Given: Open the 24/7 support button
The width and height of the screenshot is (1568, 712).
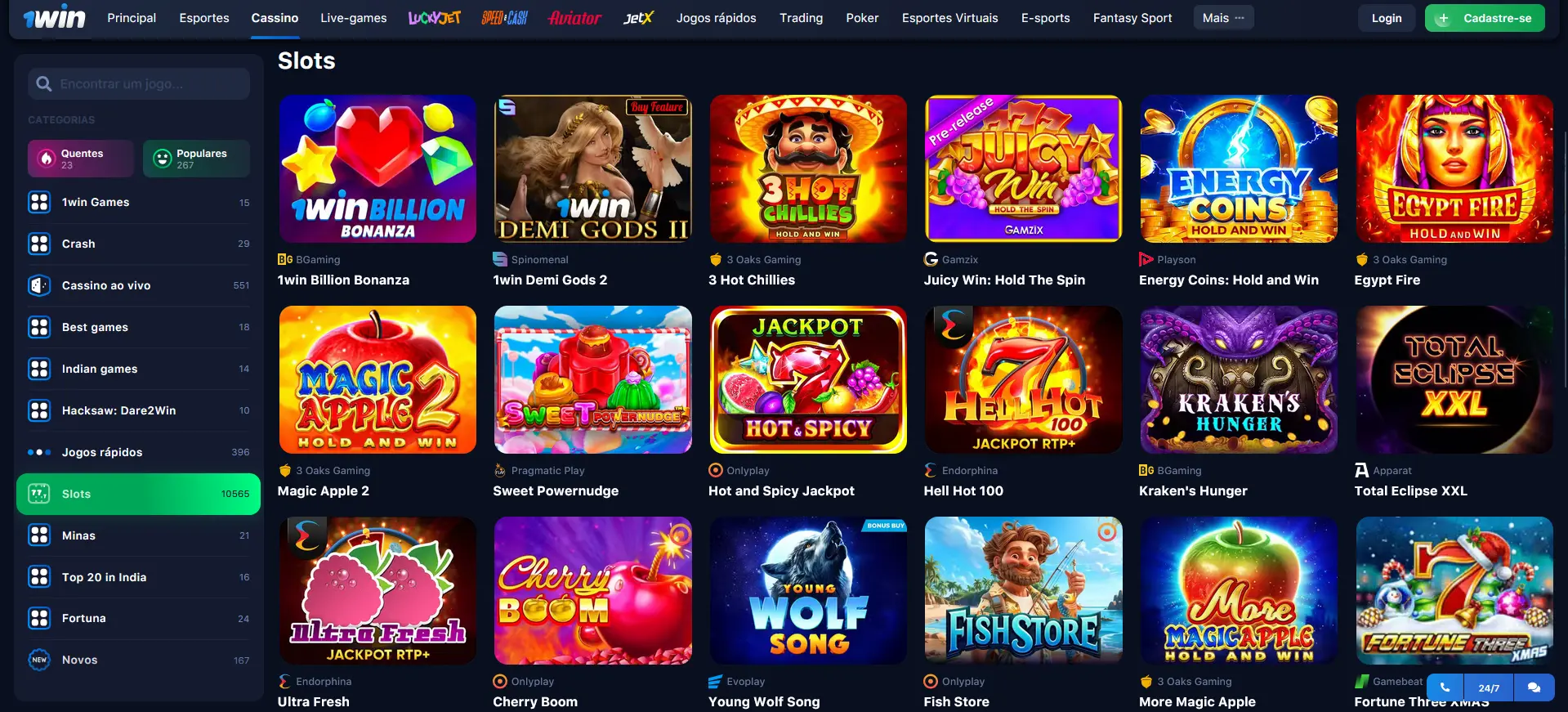Looking at the screenshot, I should [1489, 687].
